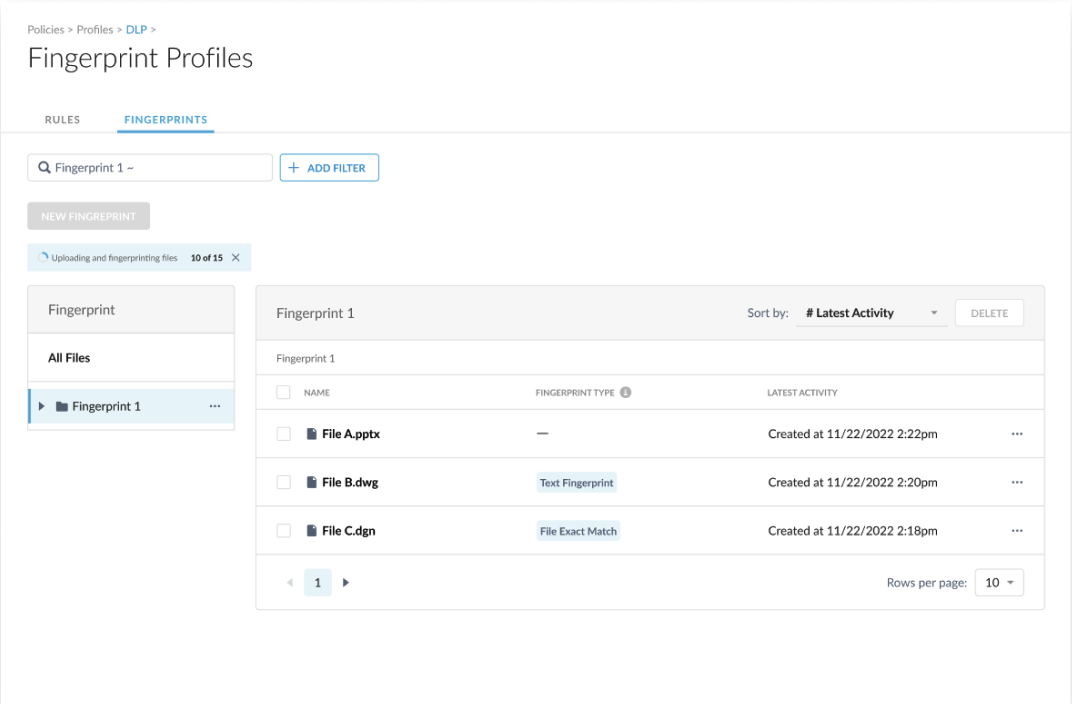The height and width of the screenshot is (704, 1072).
Task: Open ellipsis menu for Fingerprint 1 folder
Action: tap(215, 407)
